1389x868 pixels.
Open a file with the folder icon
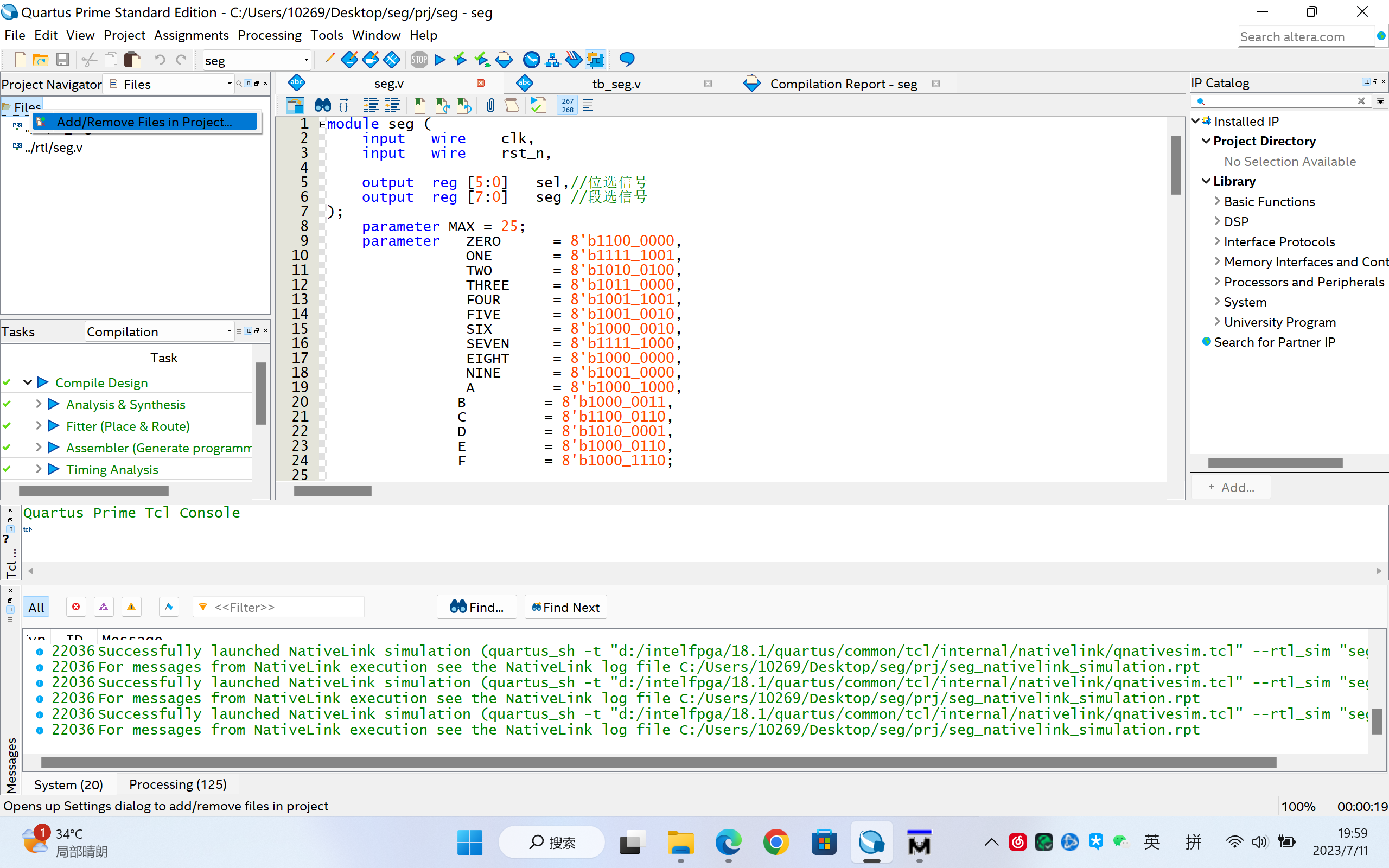click(41, 60)
